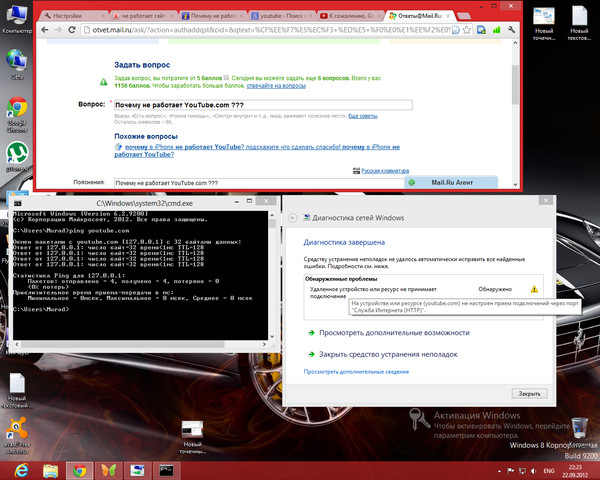This screenshot has height=480, width=600.
Task: Open Новый текстовый document at desktop left
Action: (x=17, y=390)
